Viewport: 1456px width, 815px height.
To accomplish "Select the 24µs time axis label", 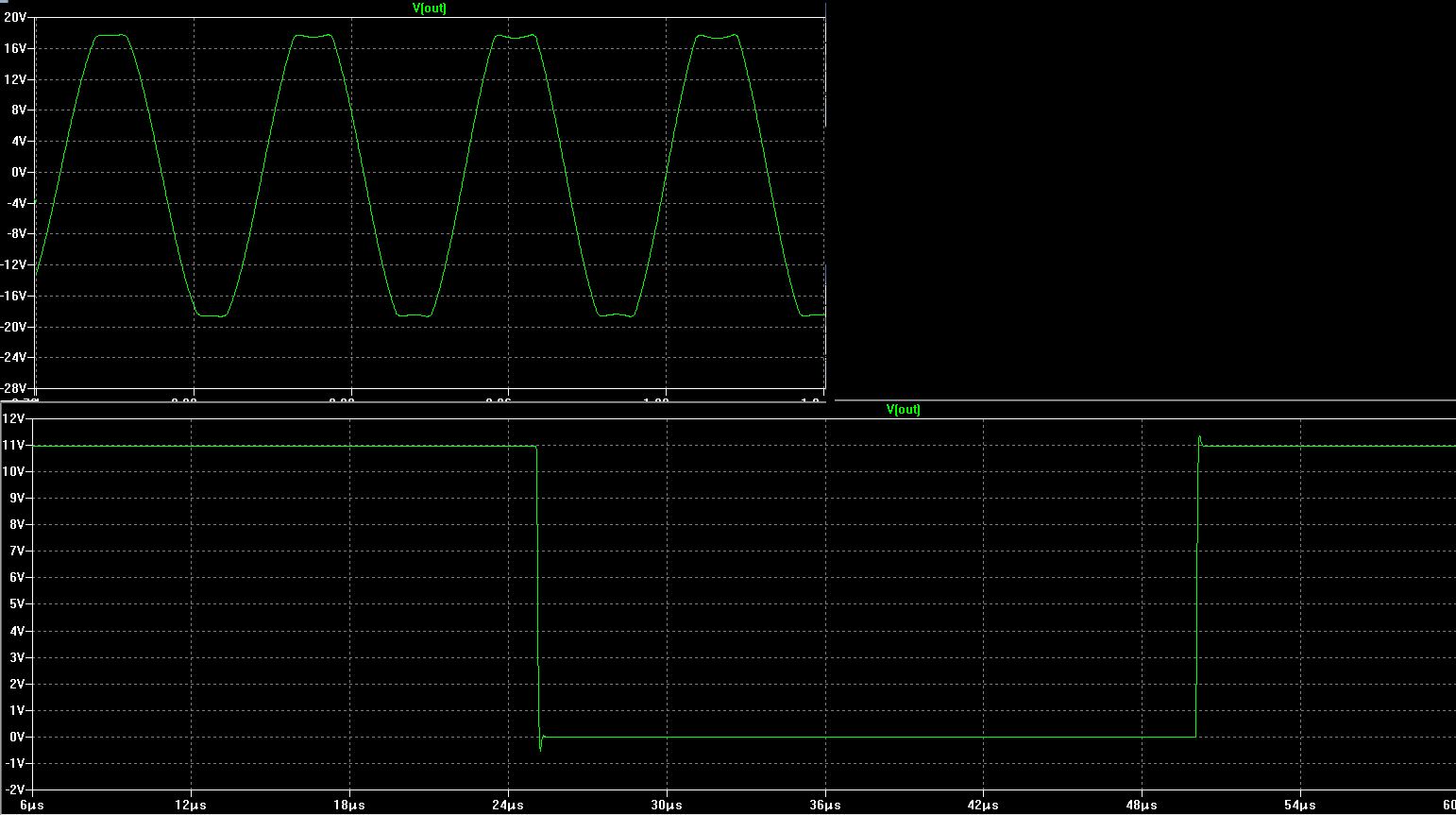I will [x=508, y=806].
